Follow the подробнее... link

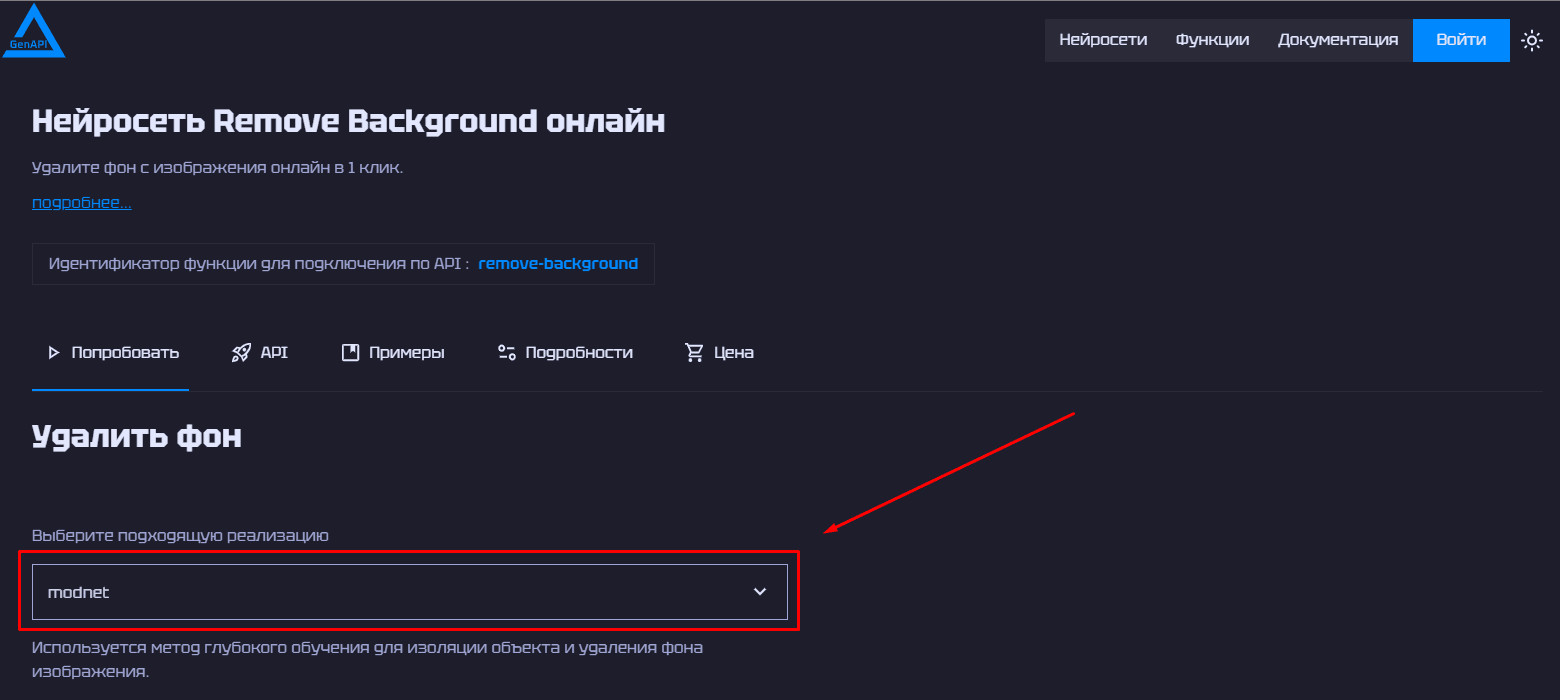(x=81, y=203)
